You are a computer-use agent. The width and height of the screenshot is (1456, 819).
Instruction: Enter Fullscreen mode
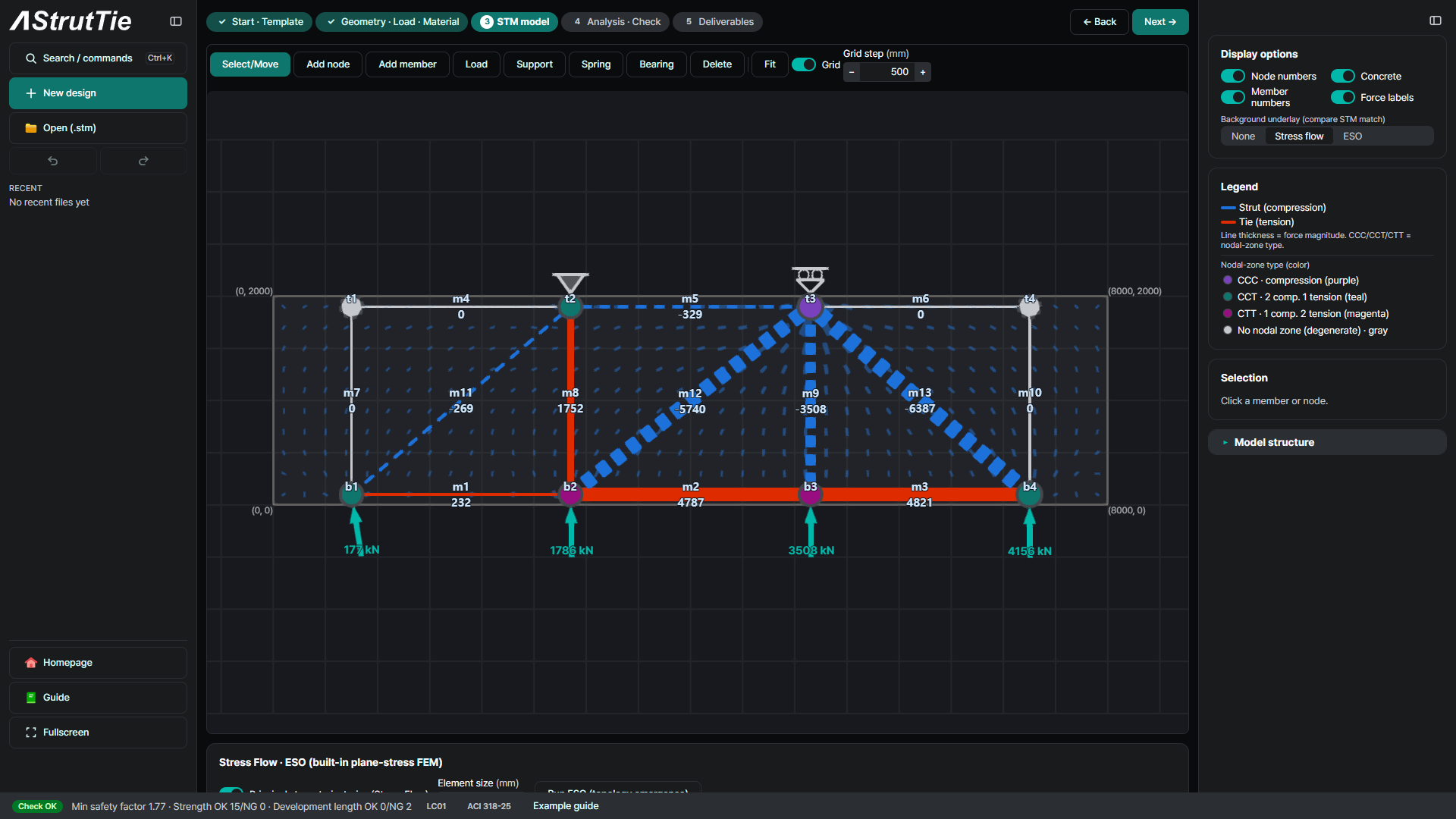(98, 733)
